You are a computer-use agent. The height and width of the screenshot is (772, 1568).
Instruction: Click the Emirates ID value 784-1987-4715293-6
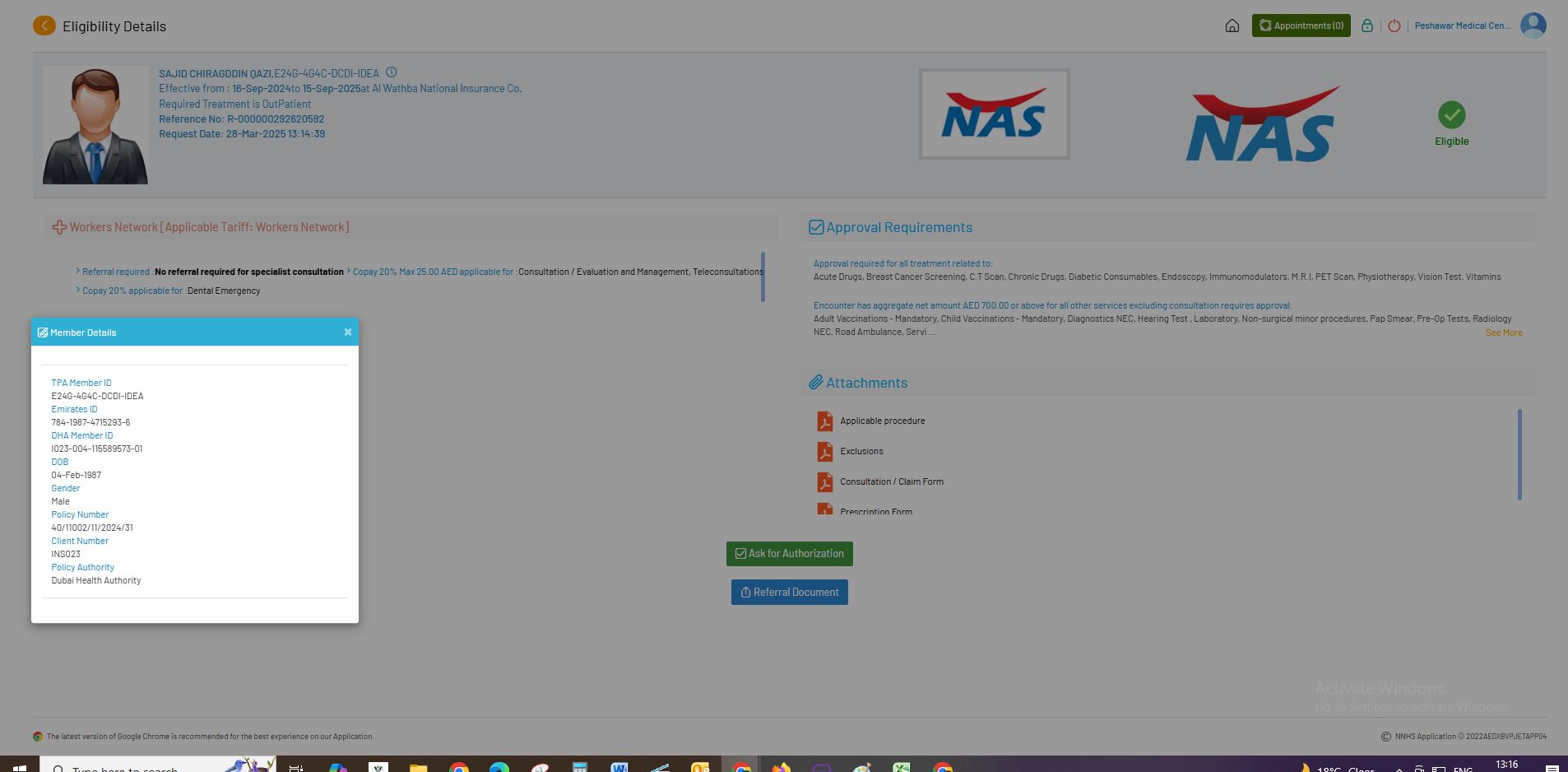coord(90,422)
